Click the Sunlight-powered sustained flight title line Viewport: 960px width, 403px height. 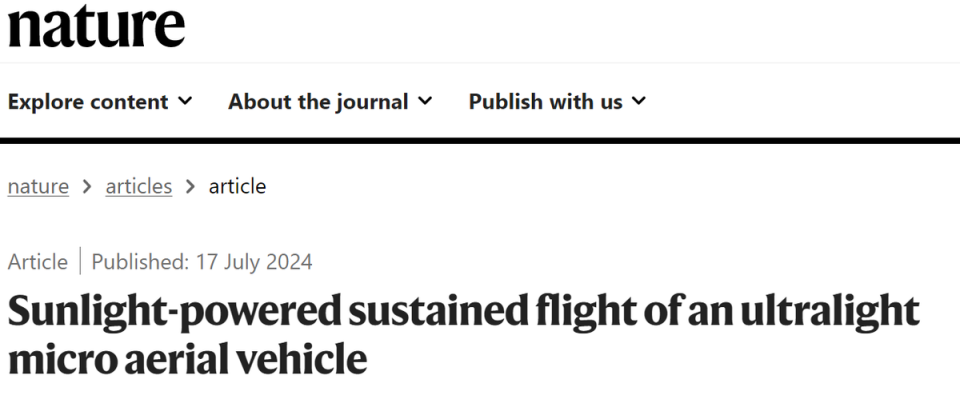tap(463, 313)
